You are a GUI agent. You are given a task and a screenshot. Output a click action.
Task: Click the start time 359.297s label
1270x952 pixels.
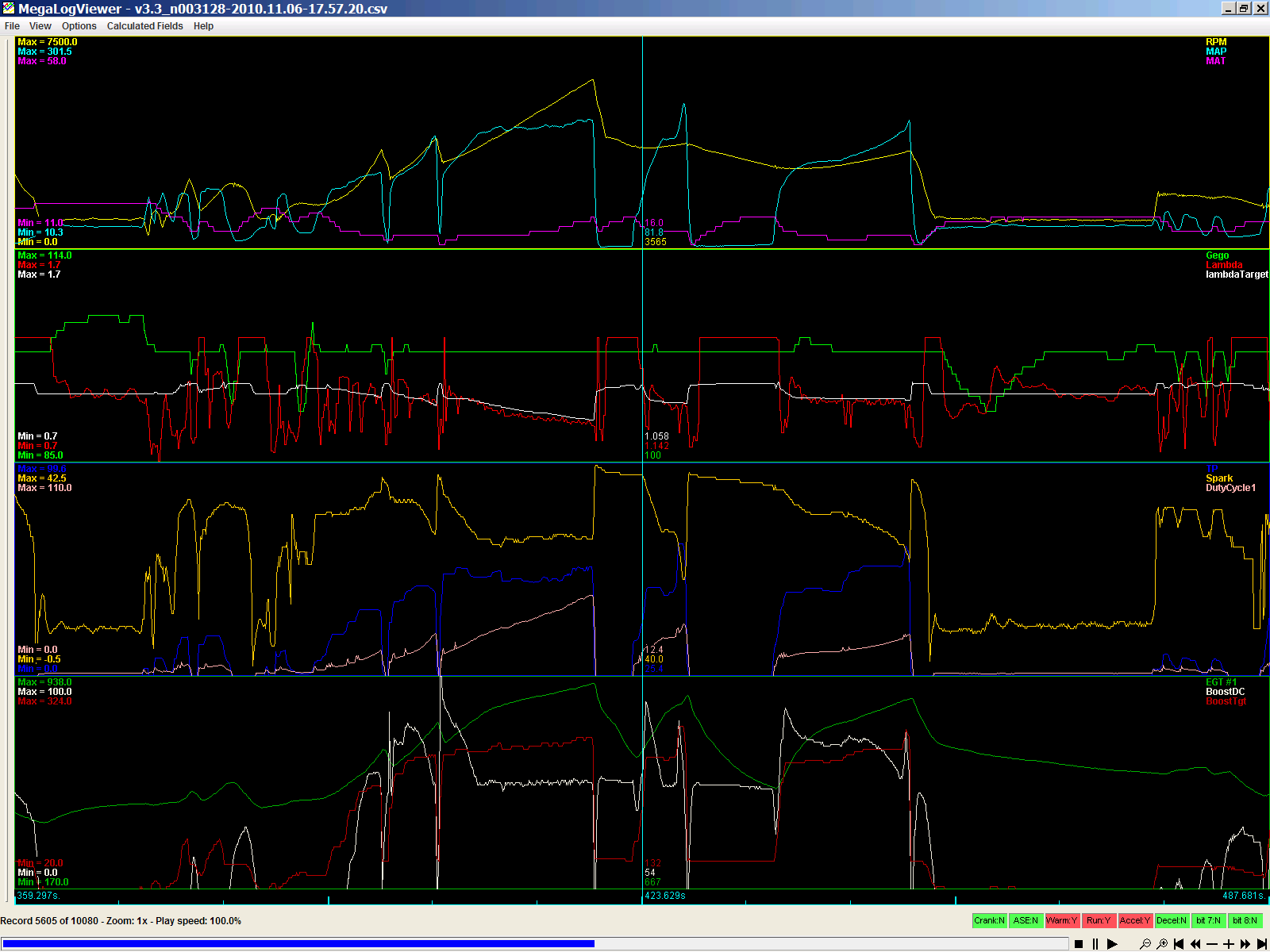tap(38, 896)
